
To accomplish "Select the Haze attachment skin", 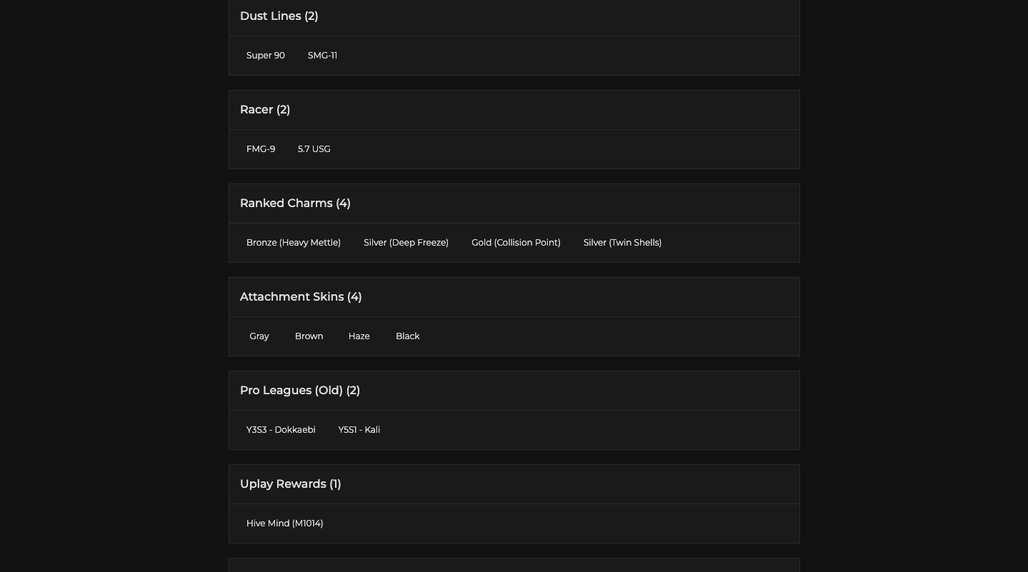I will click(x=359, y=336).
